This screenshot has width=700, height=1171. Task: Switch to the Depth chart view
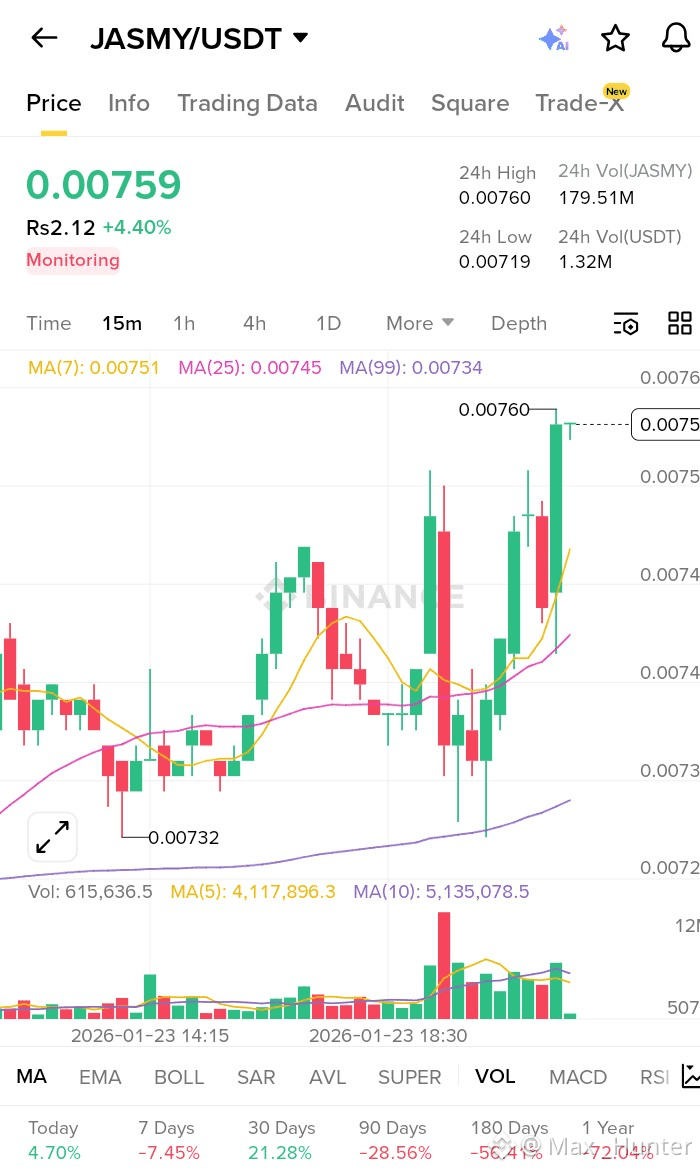(519, 323)
